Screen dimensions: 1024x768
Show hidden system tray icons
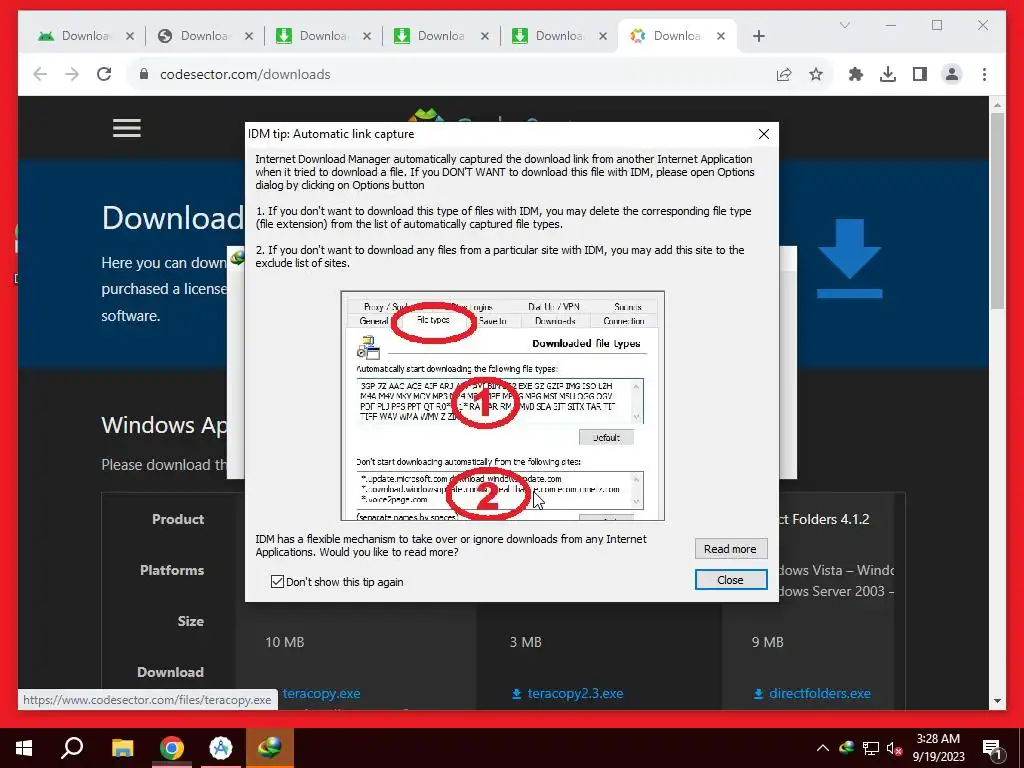tap(823, 748)
